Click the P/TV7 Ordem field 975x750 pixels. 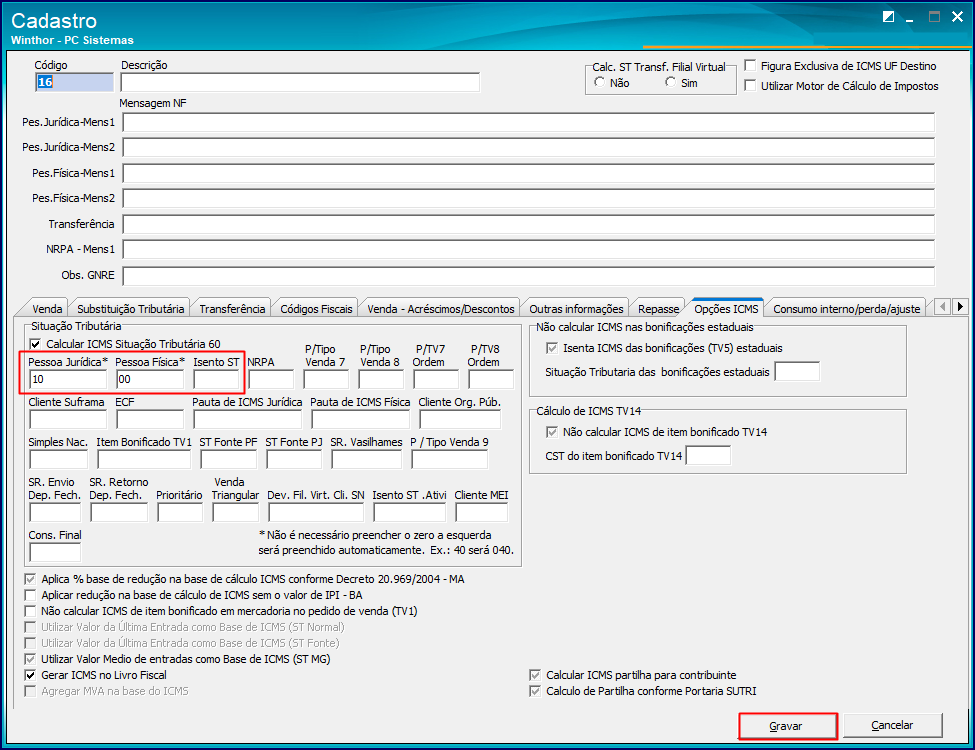pyautogui.click(x=436, y=379)
